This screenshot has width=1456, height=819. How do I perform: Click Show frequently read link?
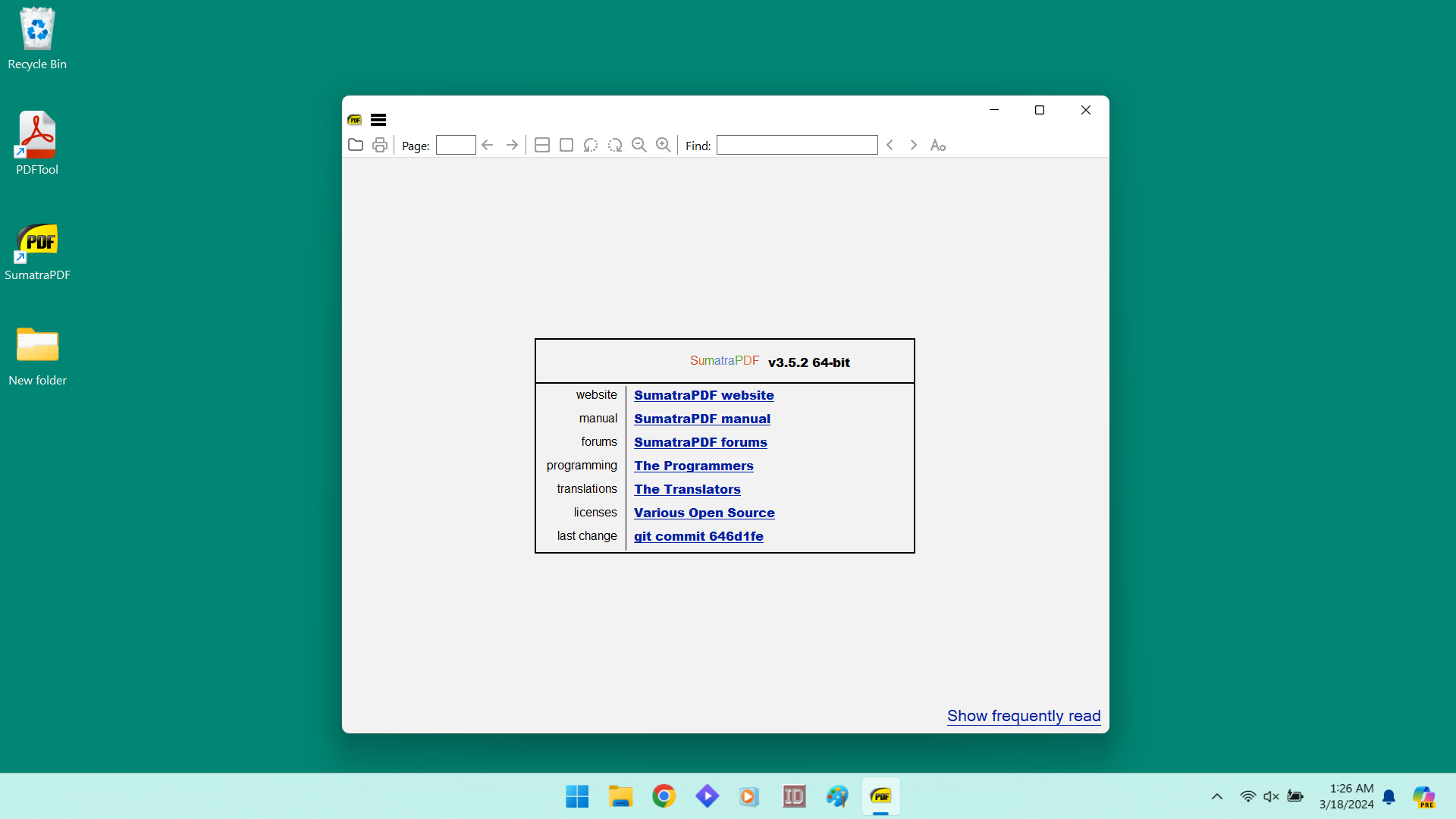(1024, 716)
